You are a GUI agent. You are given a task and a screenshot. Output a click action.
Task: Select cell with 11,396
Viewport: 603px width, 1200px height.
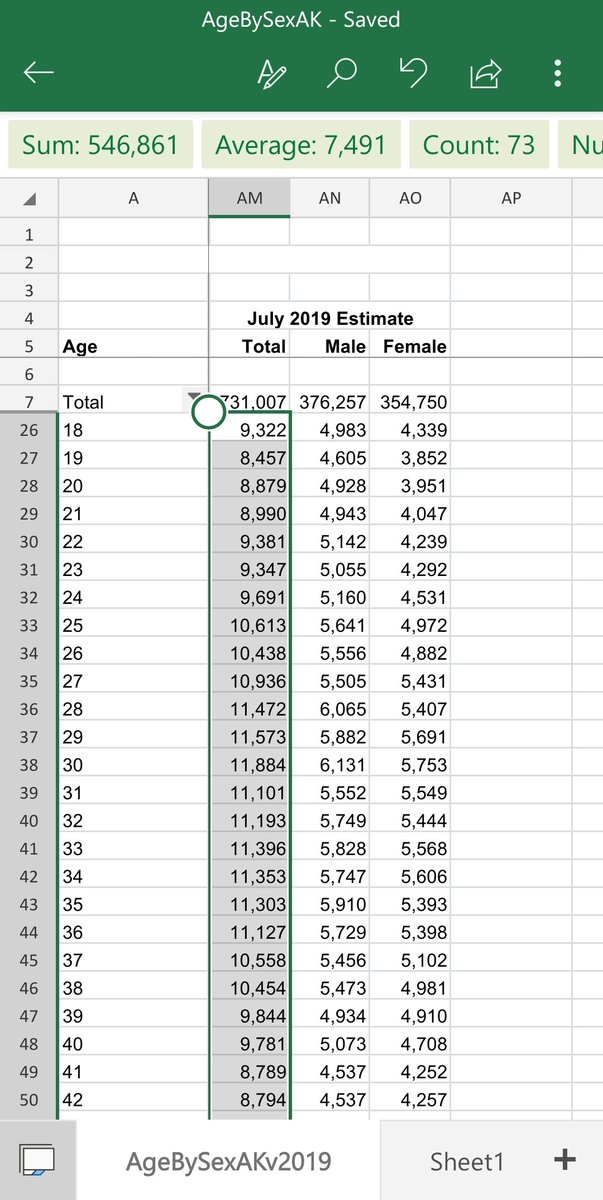pyautogui.click(x=250, y=849)
